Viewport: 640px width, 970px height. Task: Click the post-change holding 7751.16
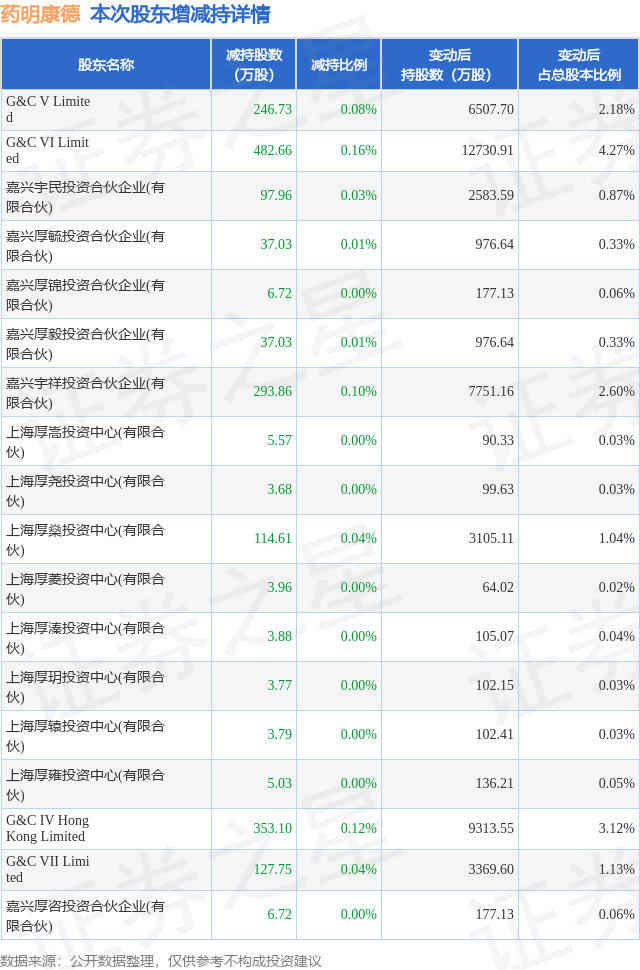click(491, 391)
